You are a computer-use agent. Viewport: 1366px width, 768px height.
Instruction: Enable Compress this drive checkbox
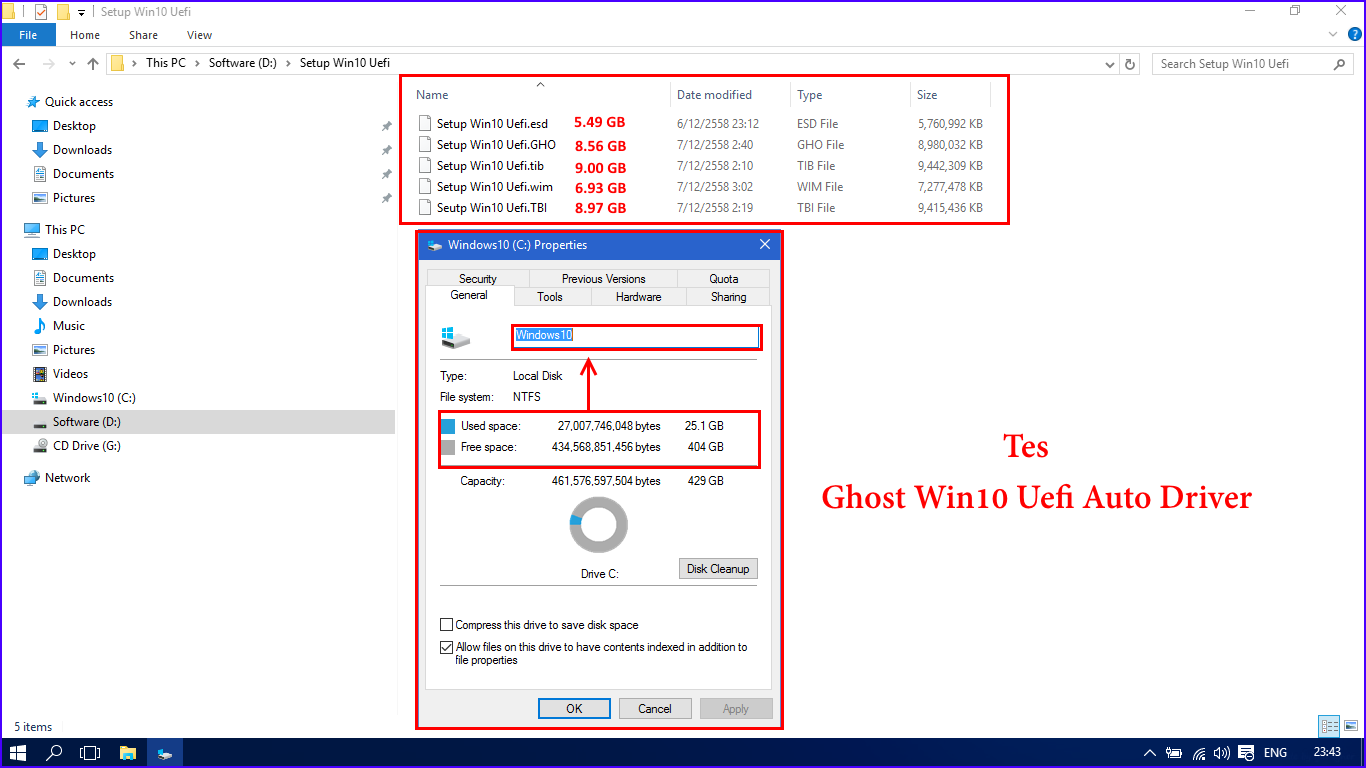pyautogui.click(x=447, y=625)
